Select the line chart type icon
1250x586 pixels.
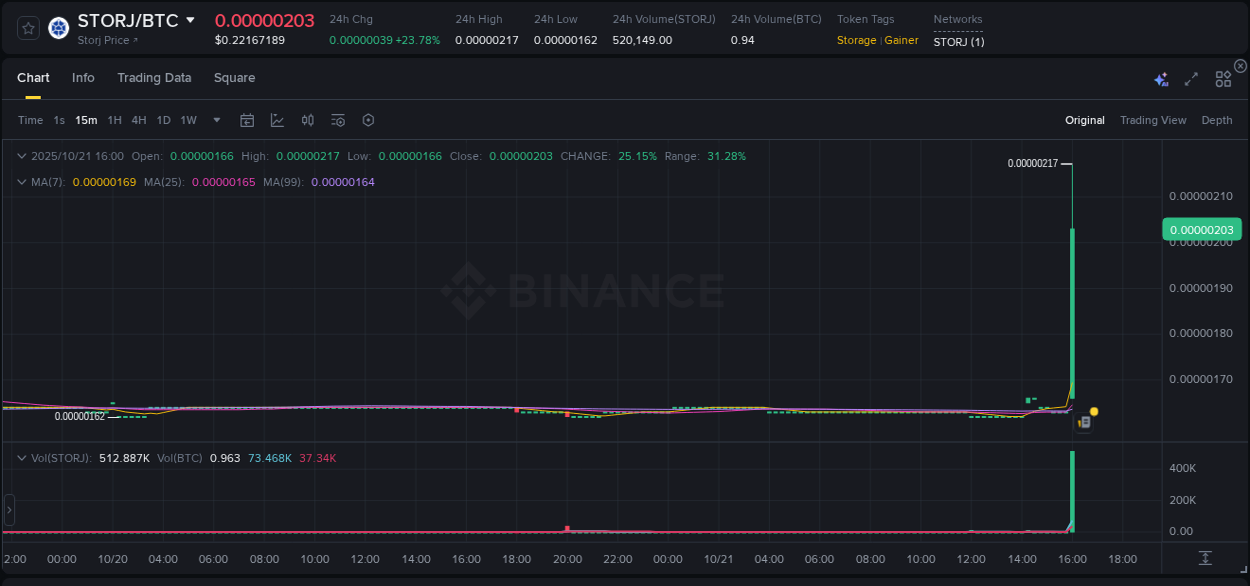pos(277,120)
